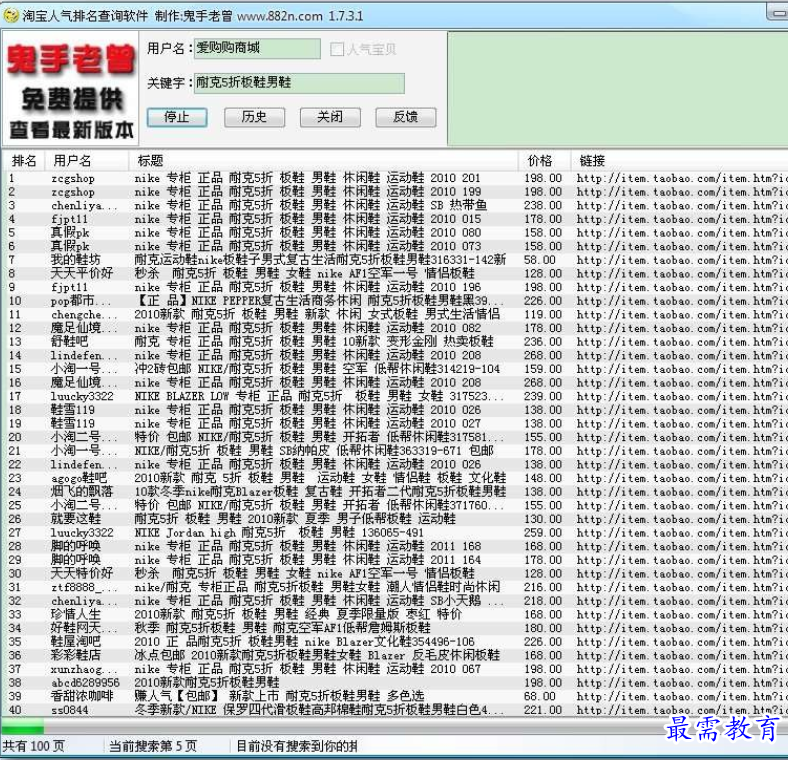Select row with user 珍惜人生
Image resolution: width=788 pixels, height=760 pixels.
(x=394, y=614)
